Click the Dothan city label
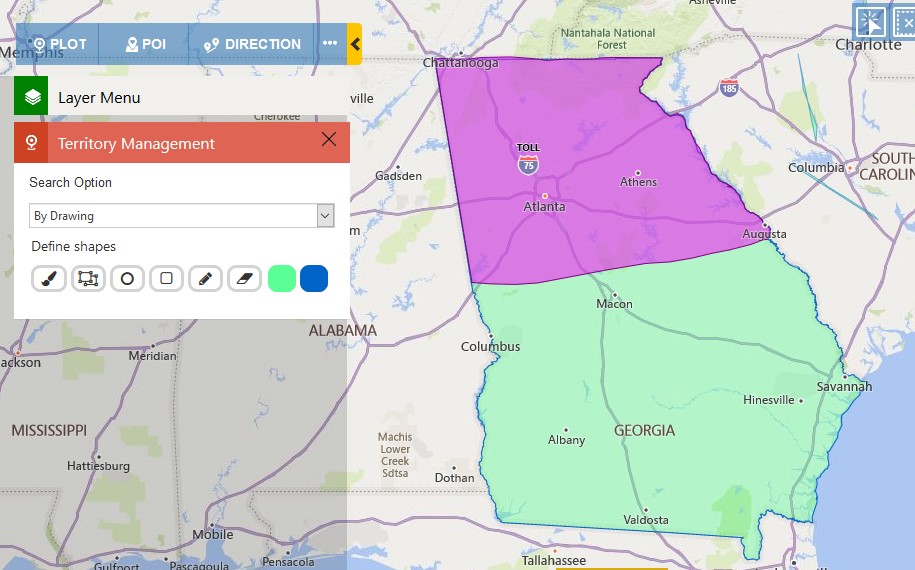 454,478
